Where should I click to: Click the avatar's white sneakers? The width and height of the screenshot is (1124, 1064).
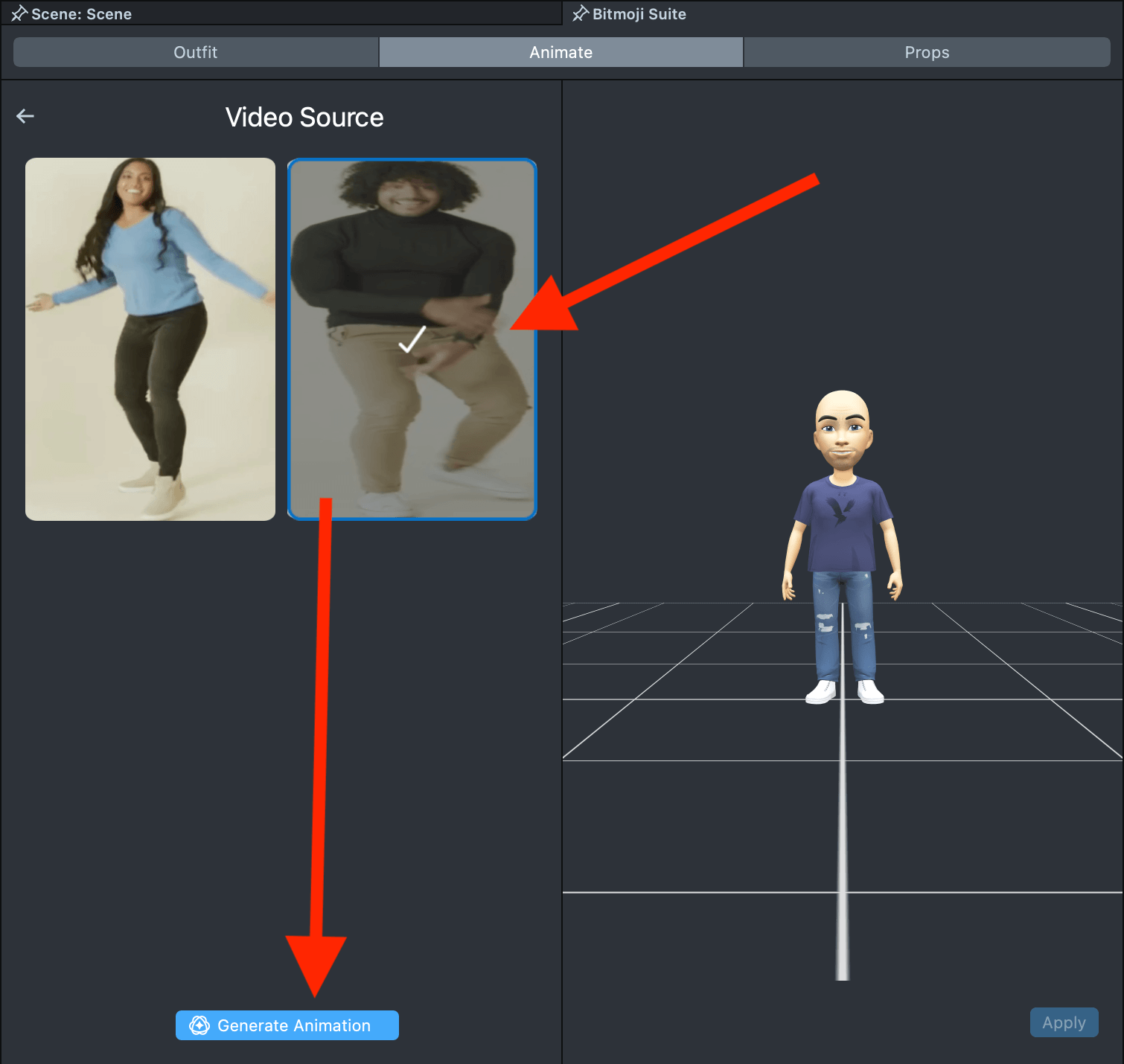[822, 693]
